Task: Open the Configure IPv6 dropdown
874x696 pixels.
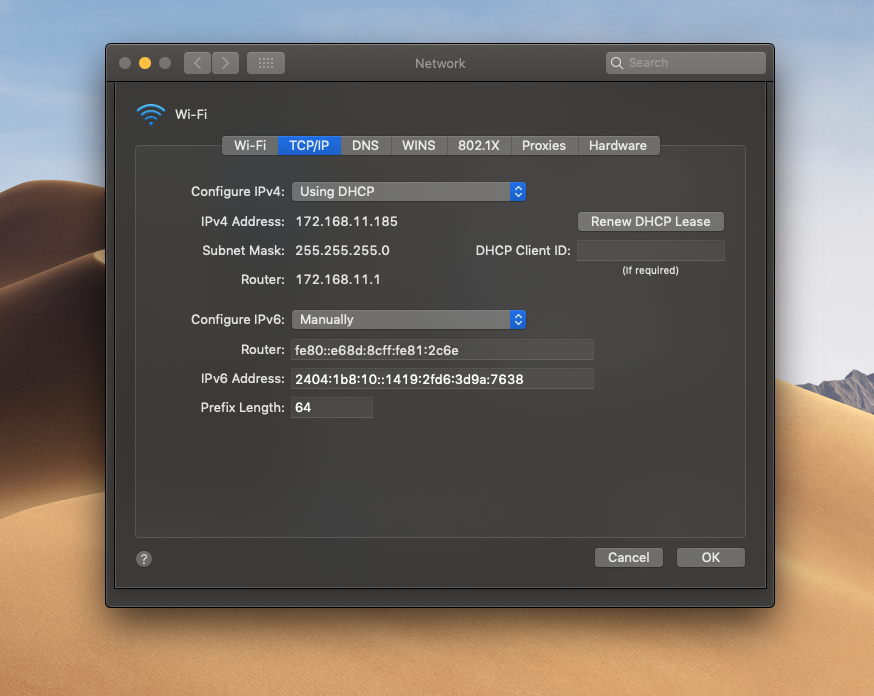Action: (408, 319)
